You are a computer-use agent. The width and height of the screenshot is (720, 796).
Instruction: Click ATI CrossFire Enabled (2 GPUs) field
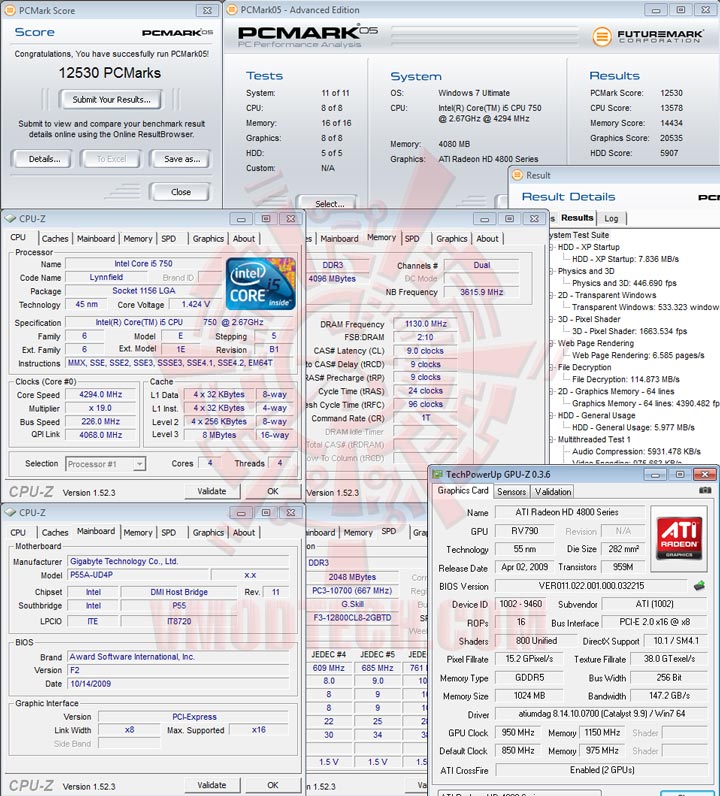[x=602, y=770]
